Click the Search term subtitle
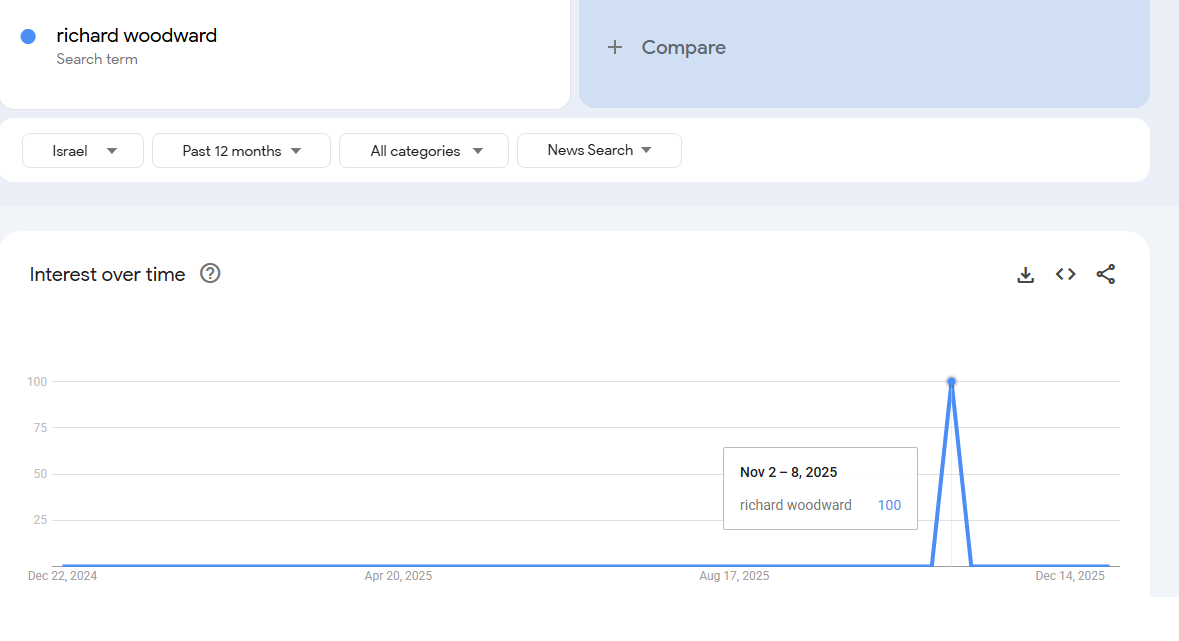Viewport: 1179px width, 641px height. pos(97,59)
